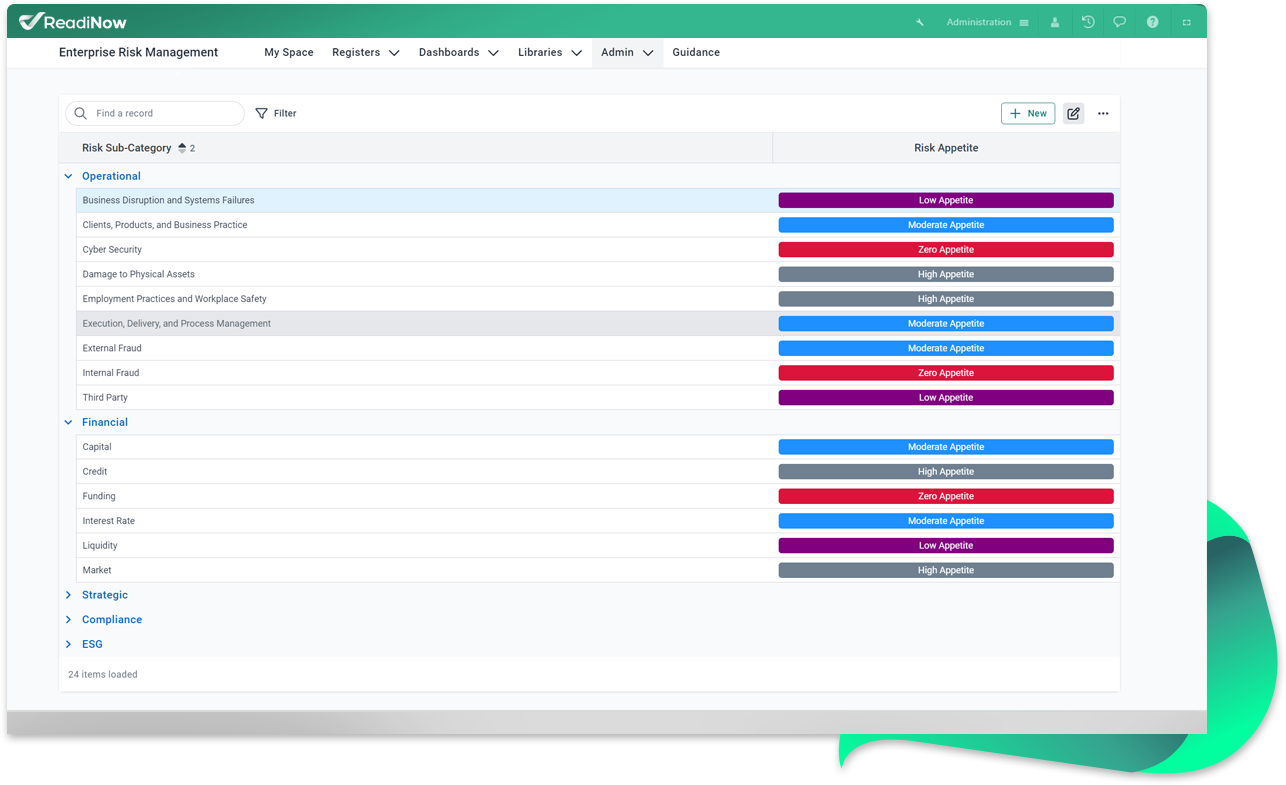Open the Libraries dropdown menu
The height and width of the screenshot is (785, 1286).
[x=550, y=52]
